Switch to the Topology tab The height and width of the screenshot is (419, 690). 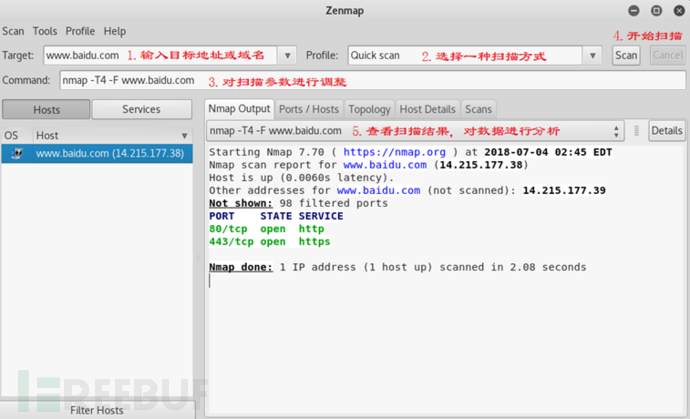(369, 109)
